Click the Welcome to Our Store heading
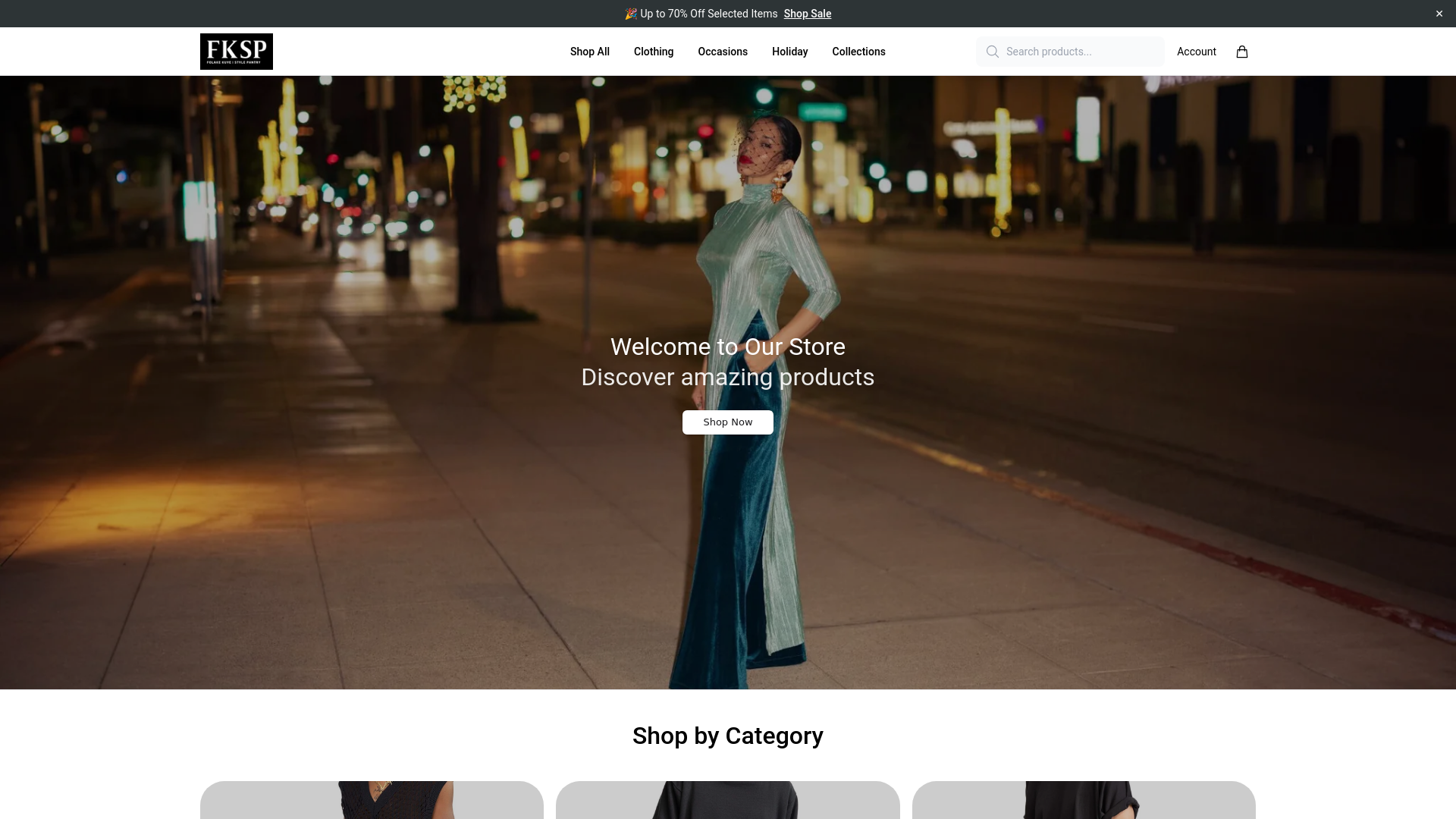Viewport: 1456px width, 819px height. coord(728,347)
